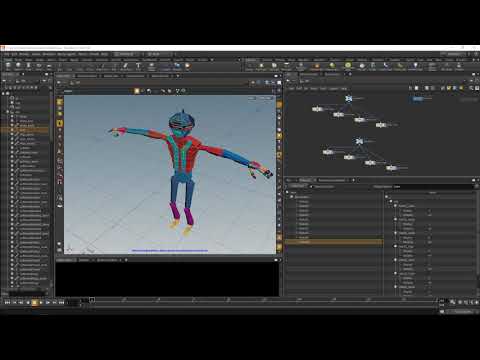Screen dimensions: 480x360
Task: Jump to first frame in playbar
Action: [x=7, y=302]
